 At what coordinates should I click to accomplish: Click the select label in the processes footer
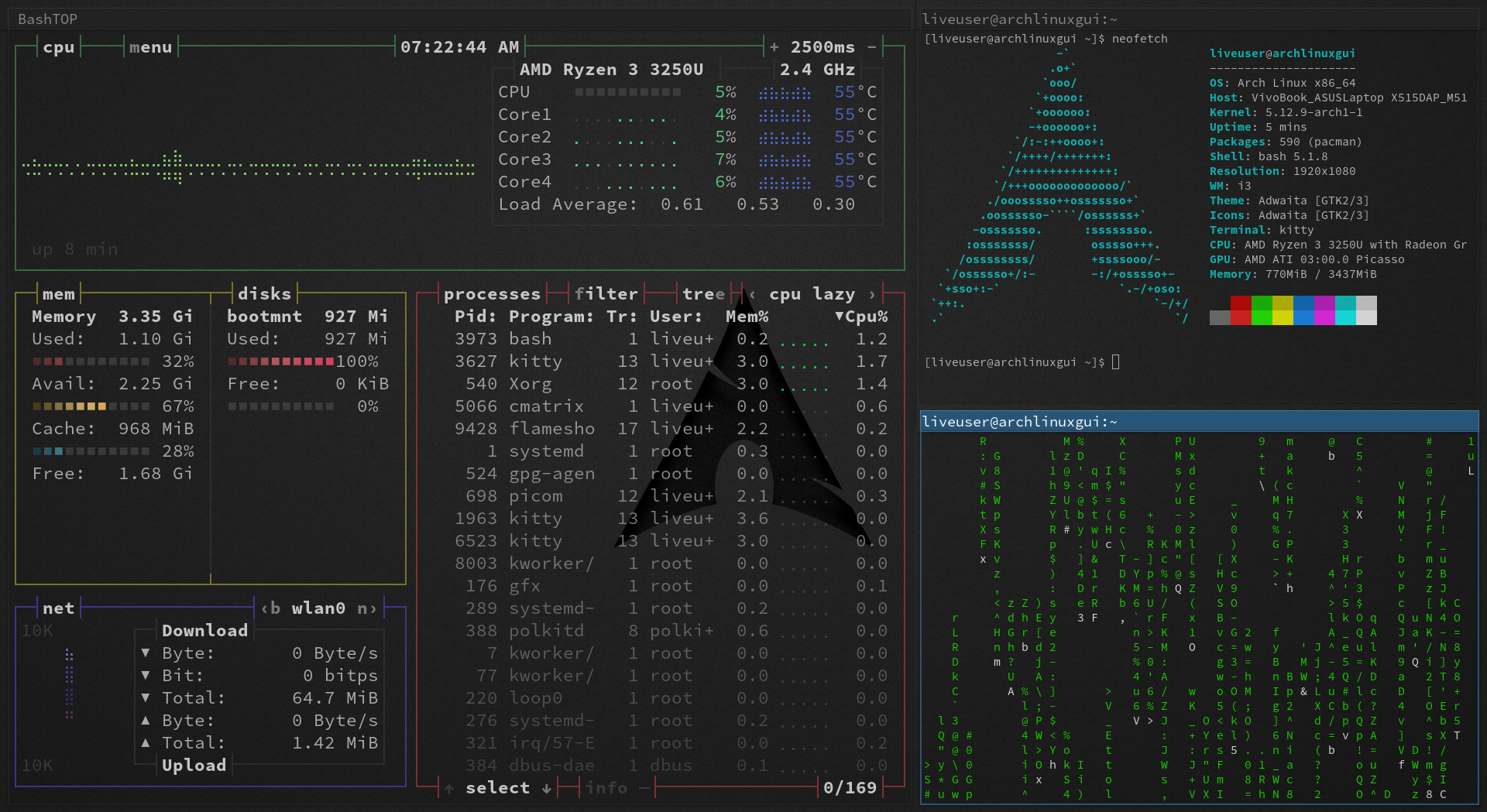tap(497, 787)
